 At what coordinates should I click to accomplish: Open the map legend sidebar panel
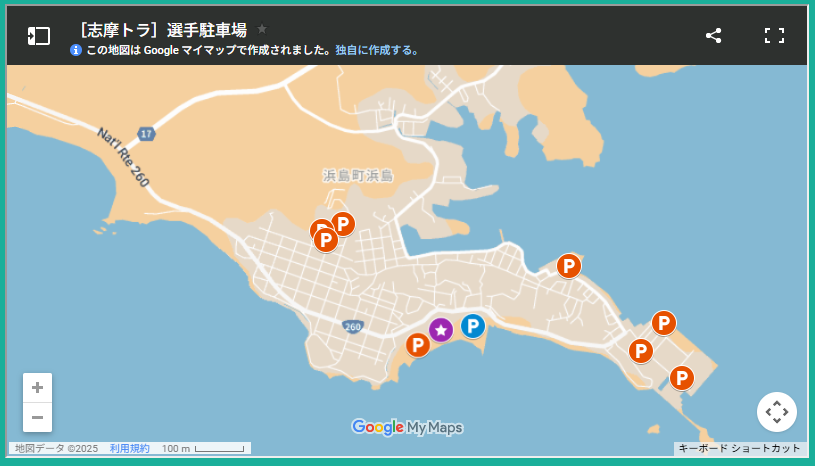pyautogui.click(x=38, y=36)
